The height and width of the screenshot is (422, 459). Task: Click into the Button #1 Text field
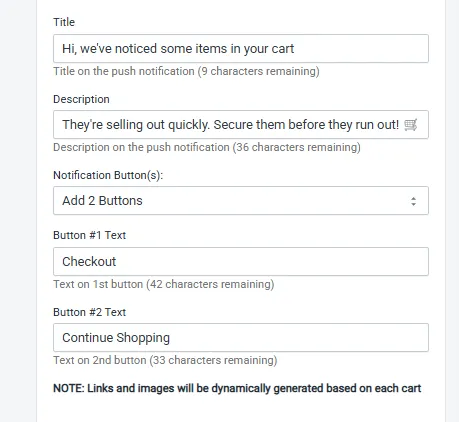(x=241, y=261)
